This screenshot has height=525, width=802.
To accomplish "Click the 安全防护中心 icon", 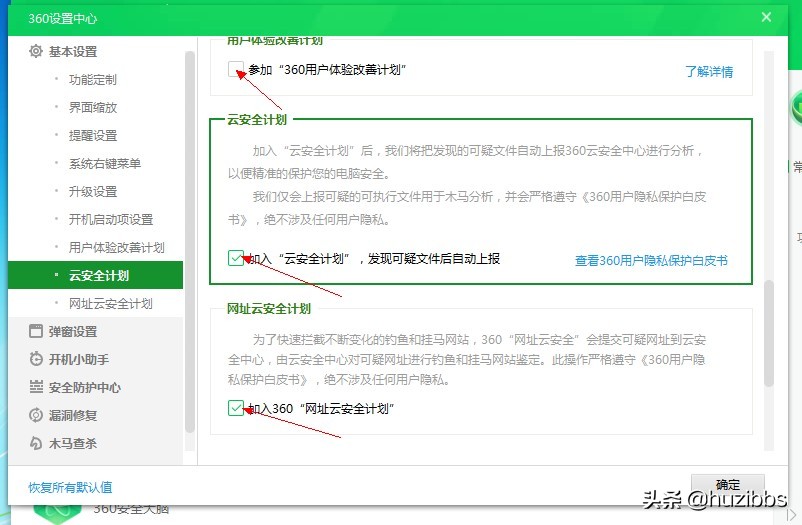I will [36, 387].
